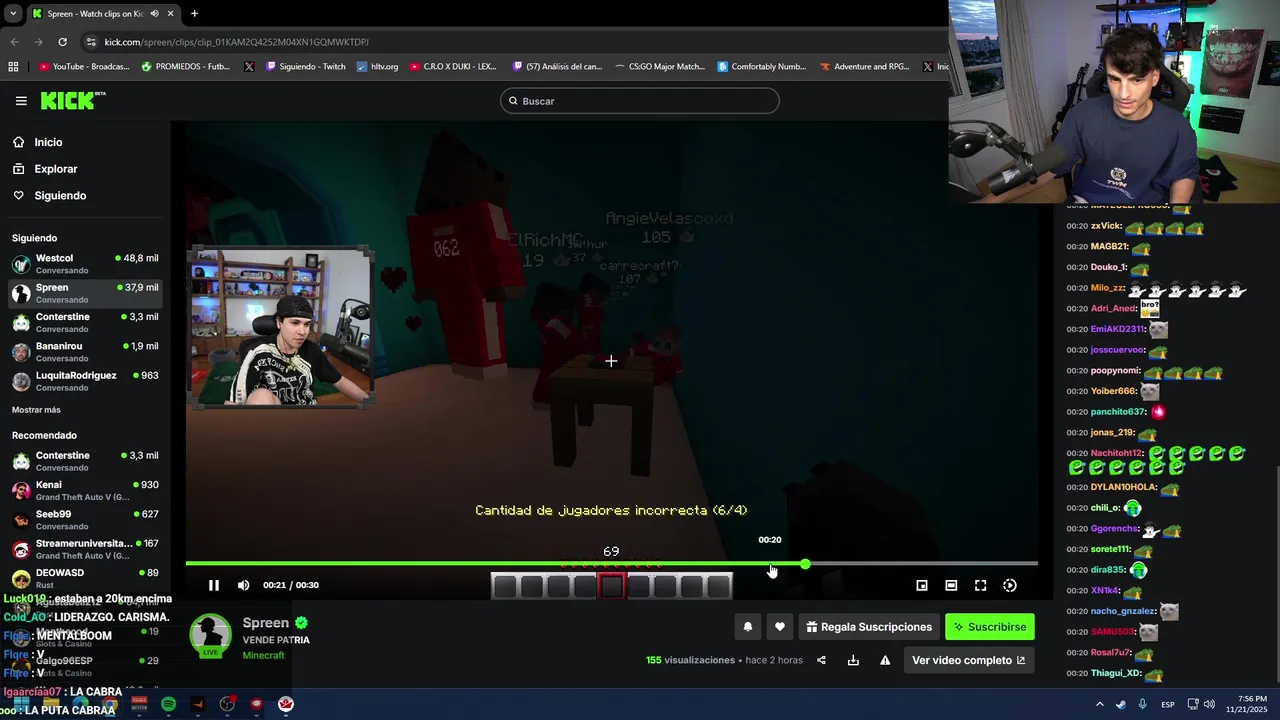Image resolution: width=1280 pixels, height=720 pixels.
Task: Open OBS Studio from the taskbar
Action: point(227,704)
